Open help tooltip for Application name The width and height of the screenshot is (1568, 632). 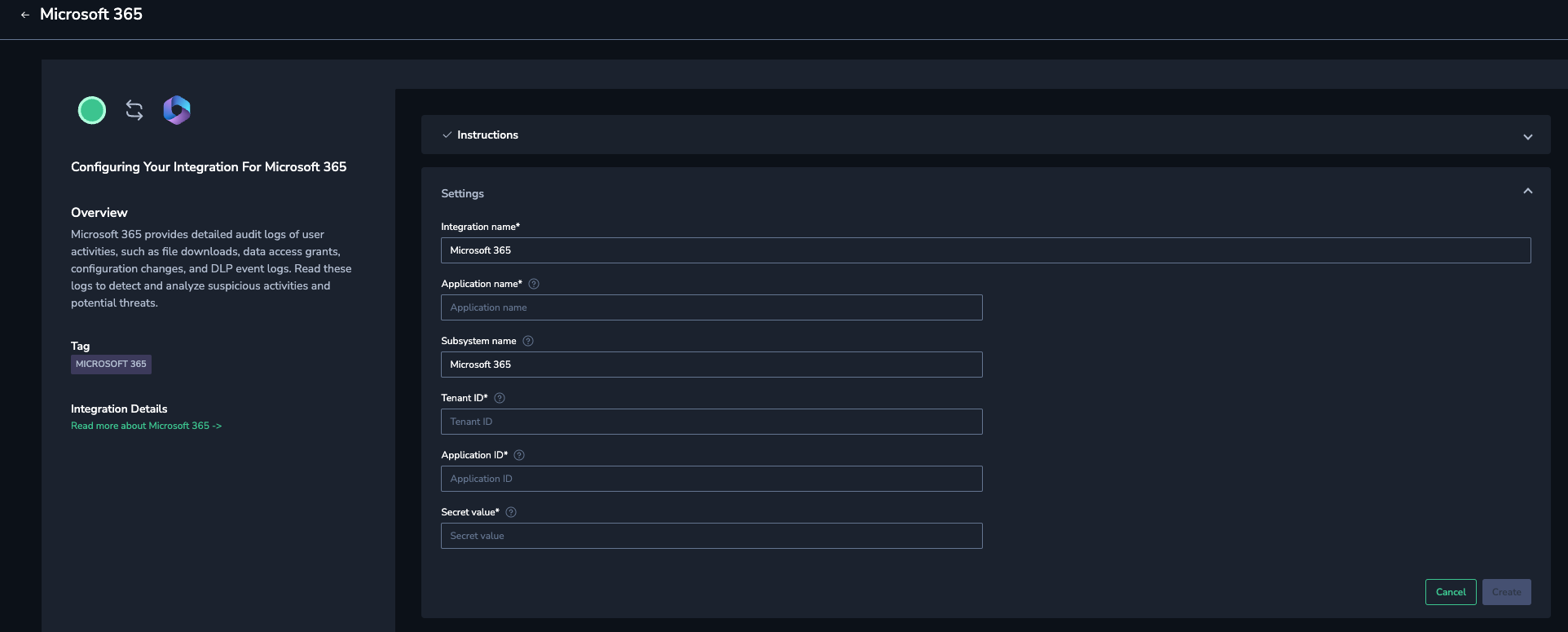tap(534, 284)
